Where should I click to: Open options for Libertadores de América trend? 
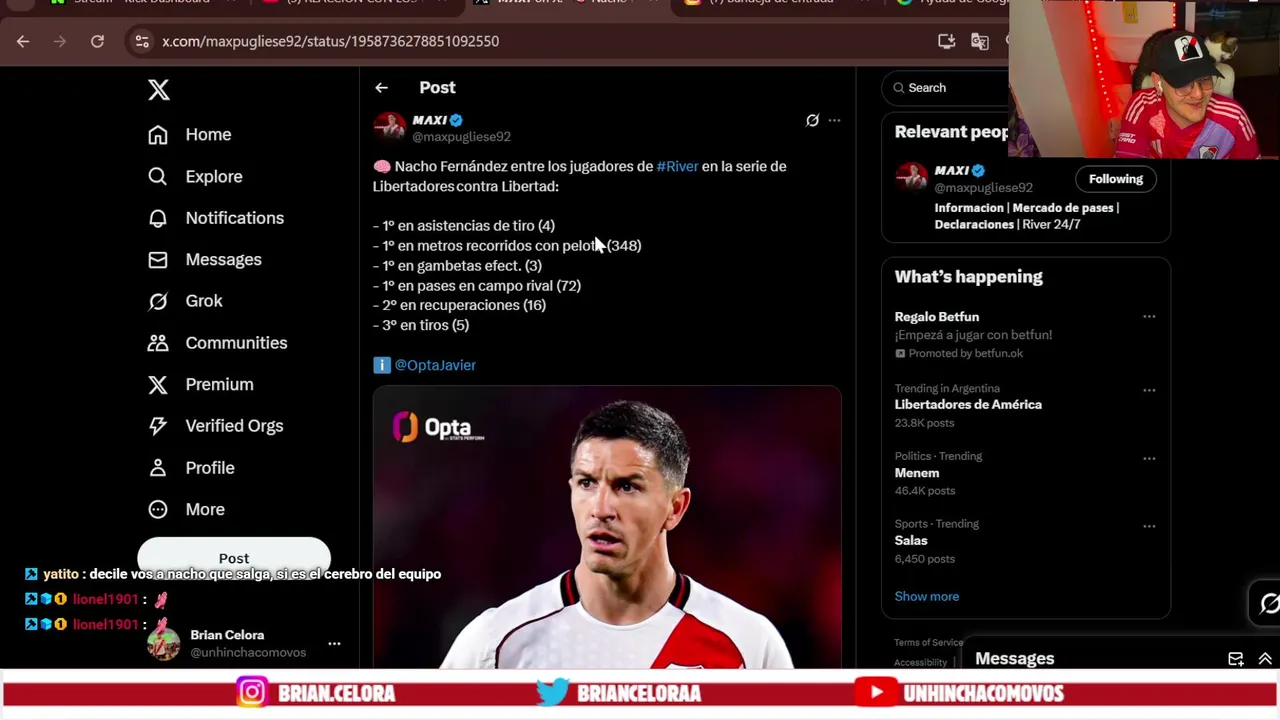tap(1149, 390)
